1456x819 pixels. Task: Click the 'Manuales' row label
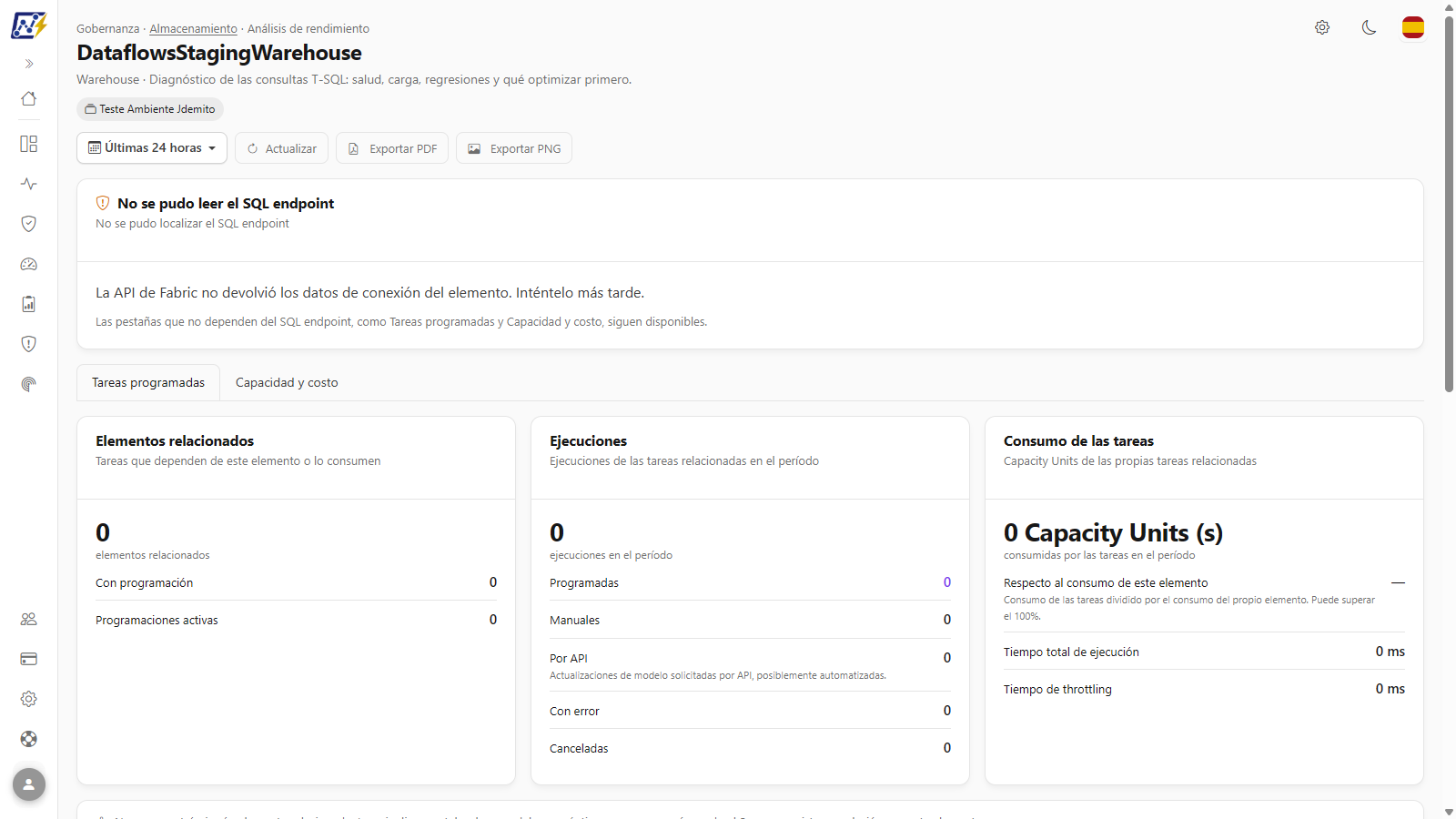pos(574,621)
